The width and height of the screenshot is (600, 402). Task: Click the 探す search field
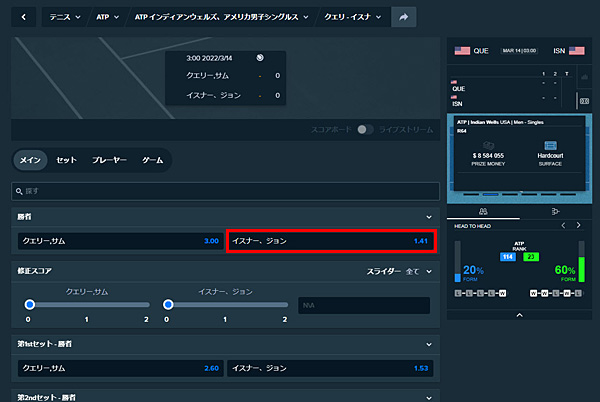(225, 190)
